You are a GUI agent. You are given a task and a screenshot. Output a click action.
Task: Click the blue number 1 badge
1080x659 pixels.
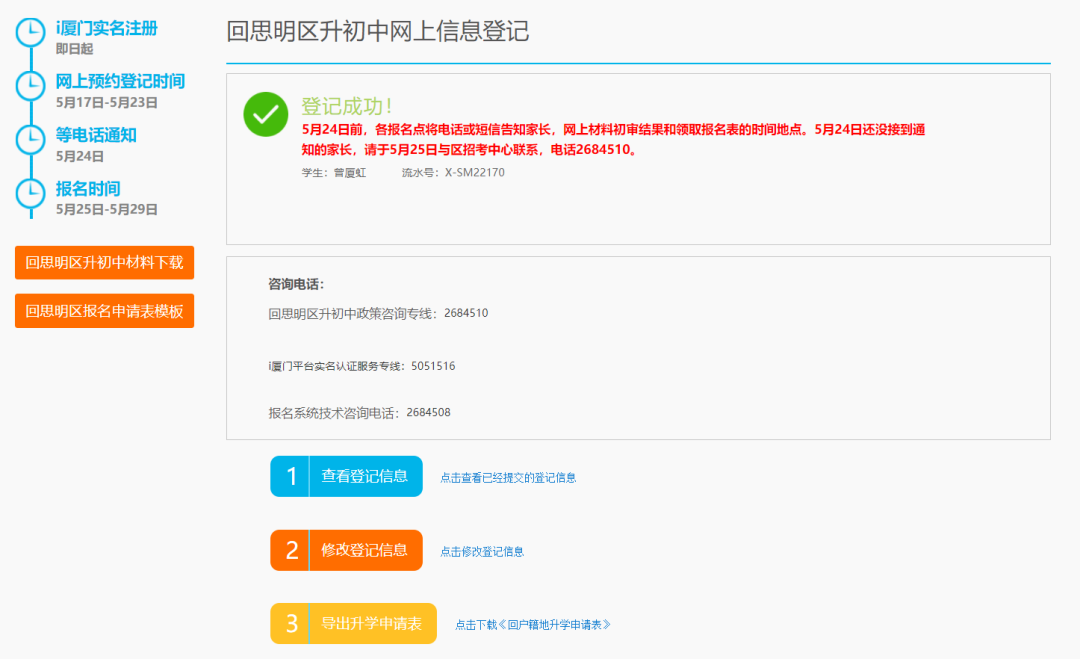291,477
